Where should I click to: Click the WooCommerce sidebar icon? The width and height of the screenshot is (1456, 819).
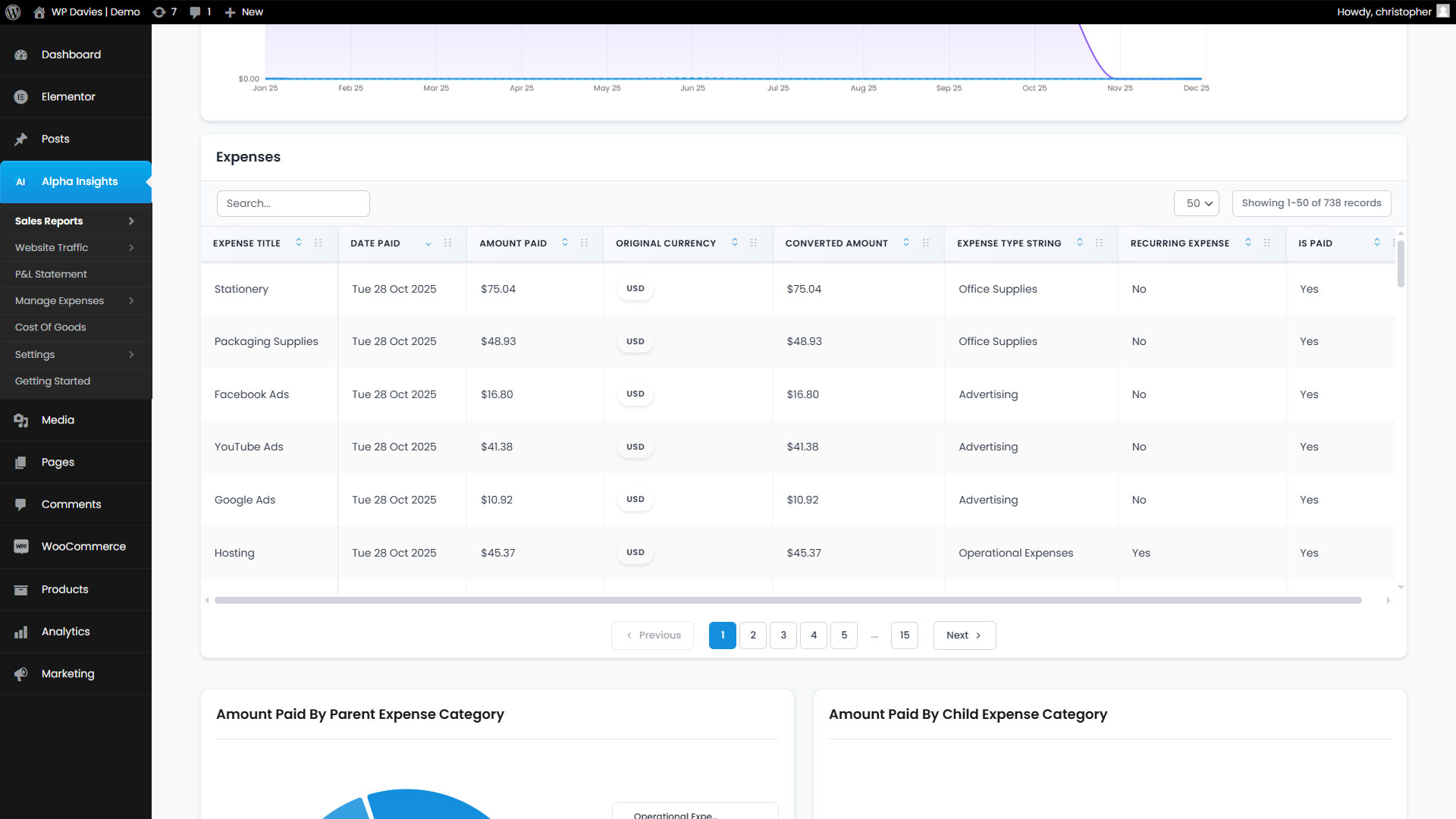pyautogui.click(x=20, y=547)
